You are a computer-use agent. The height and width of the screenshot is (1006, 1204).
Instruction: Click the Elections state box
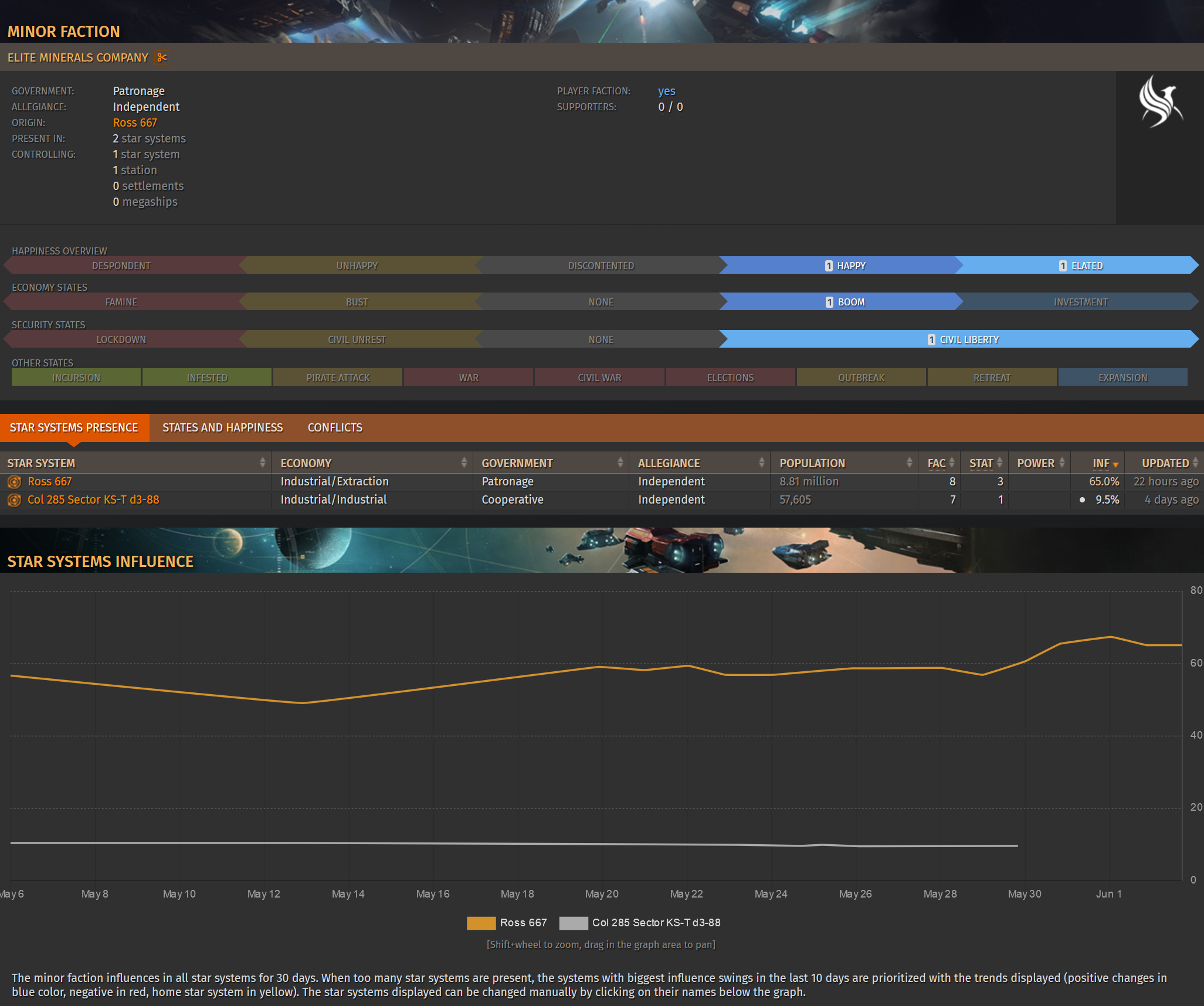click(731, 378)
